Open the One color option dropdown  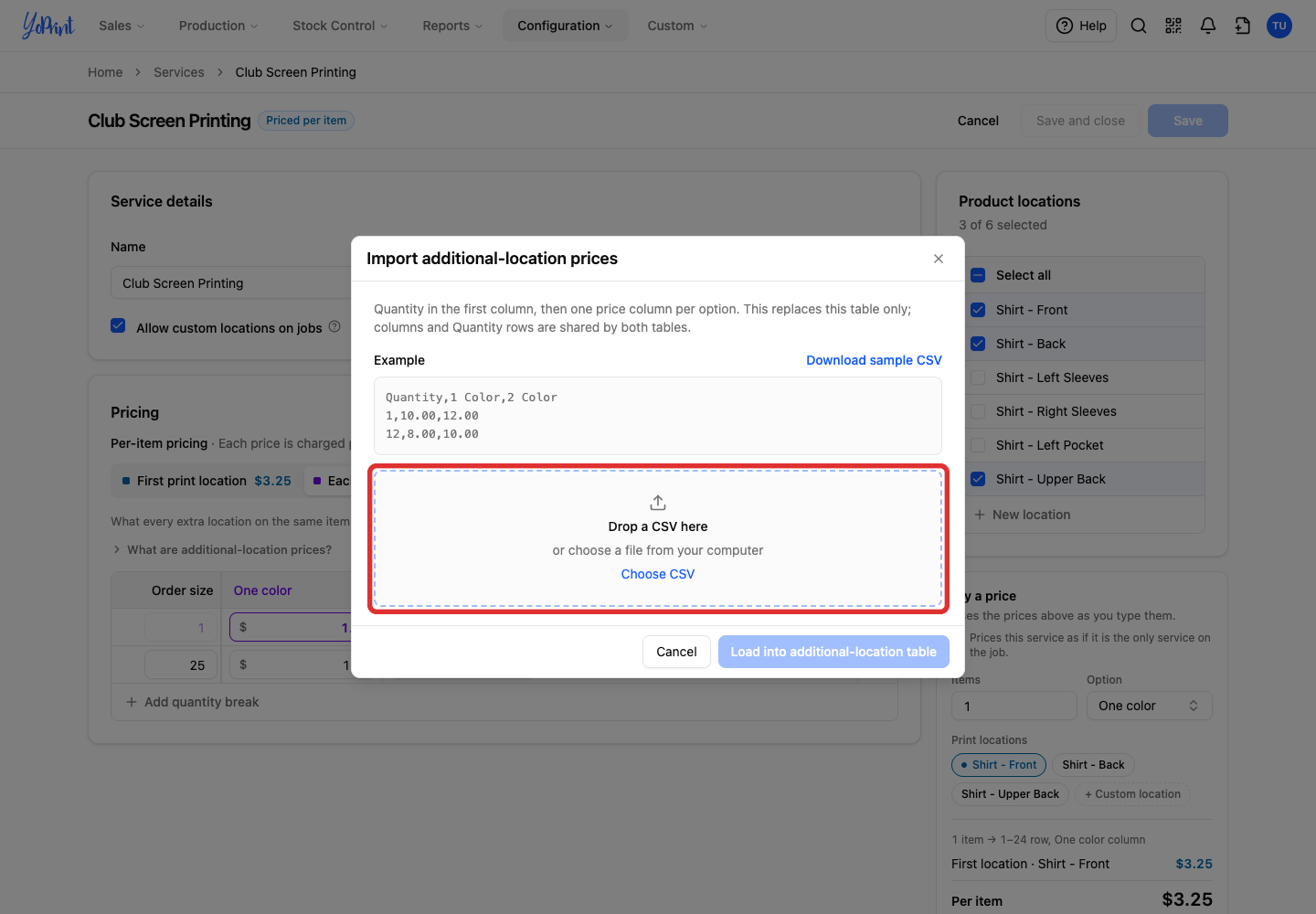pyautogui.click(x=1150, y=706)
